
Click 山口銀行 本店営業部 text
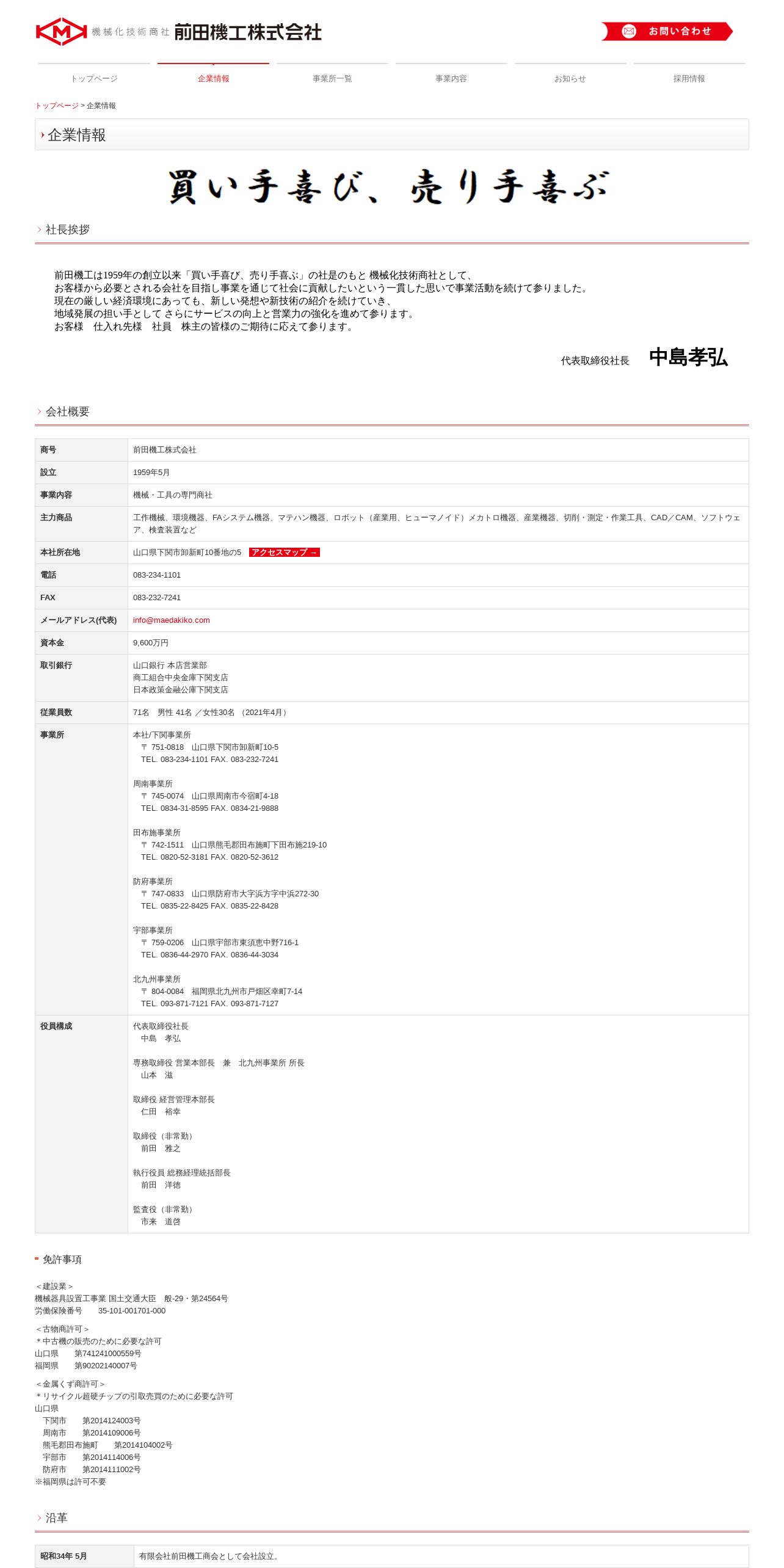(x=170, y=665)
